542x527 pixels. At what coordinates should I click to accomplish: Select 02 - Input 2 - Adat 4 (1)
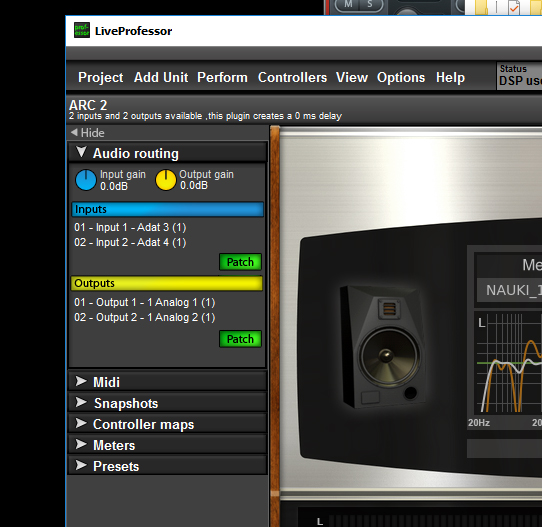click(x=130, y=242)
